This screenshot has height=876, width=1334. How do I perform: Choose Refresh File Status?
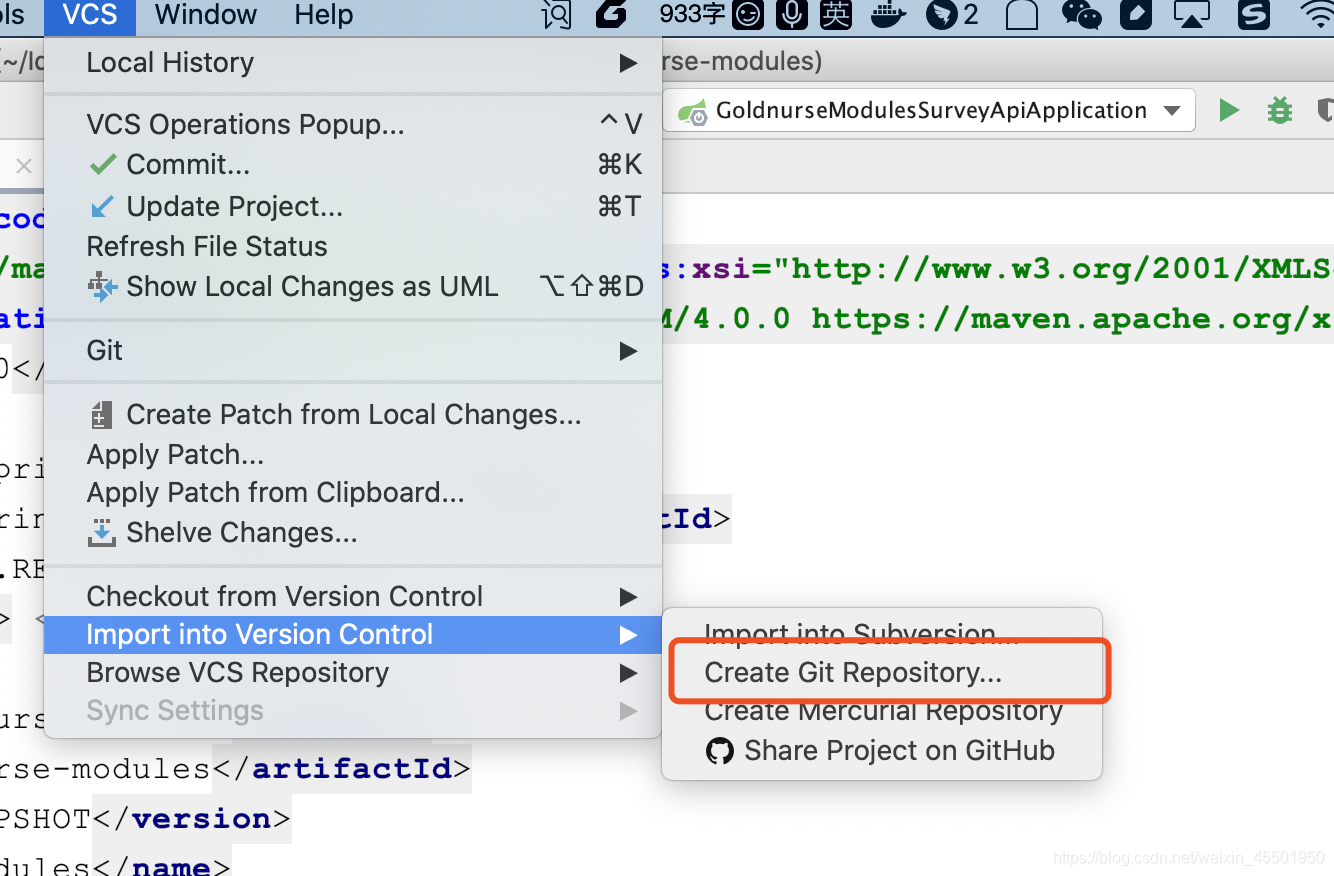point(352,246)
